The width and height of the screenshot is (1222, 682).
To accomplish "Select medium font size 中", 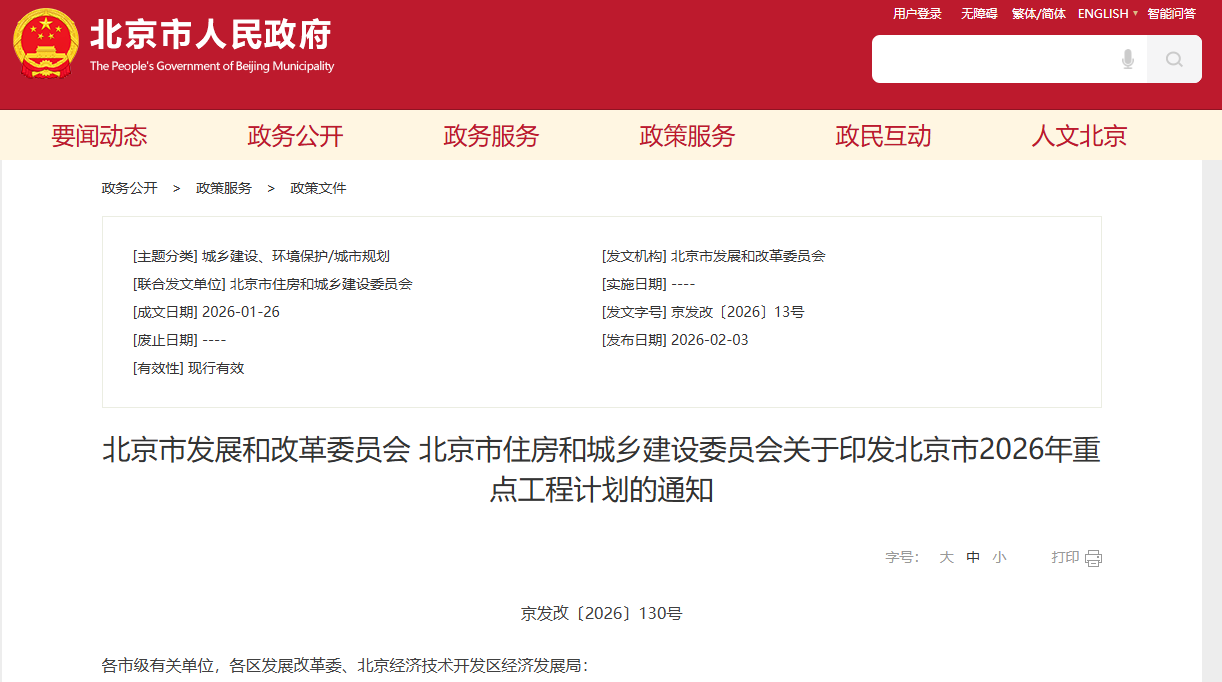I will pos(973,558).
